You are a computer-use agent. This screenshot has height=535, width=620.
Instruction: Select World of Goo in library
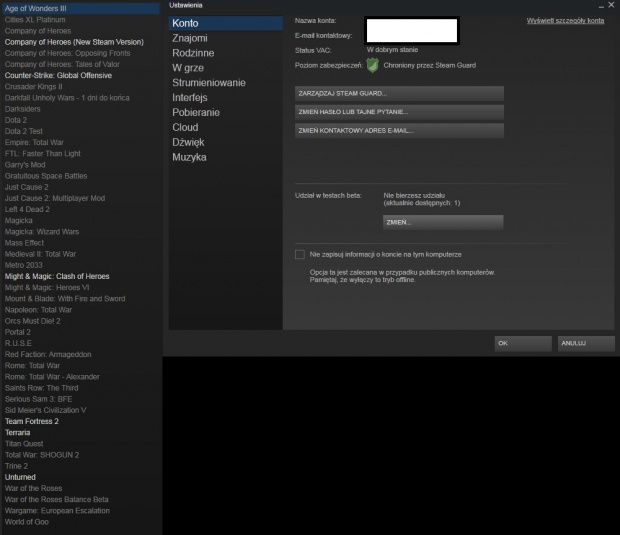(x=27, y=522)
